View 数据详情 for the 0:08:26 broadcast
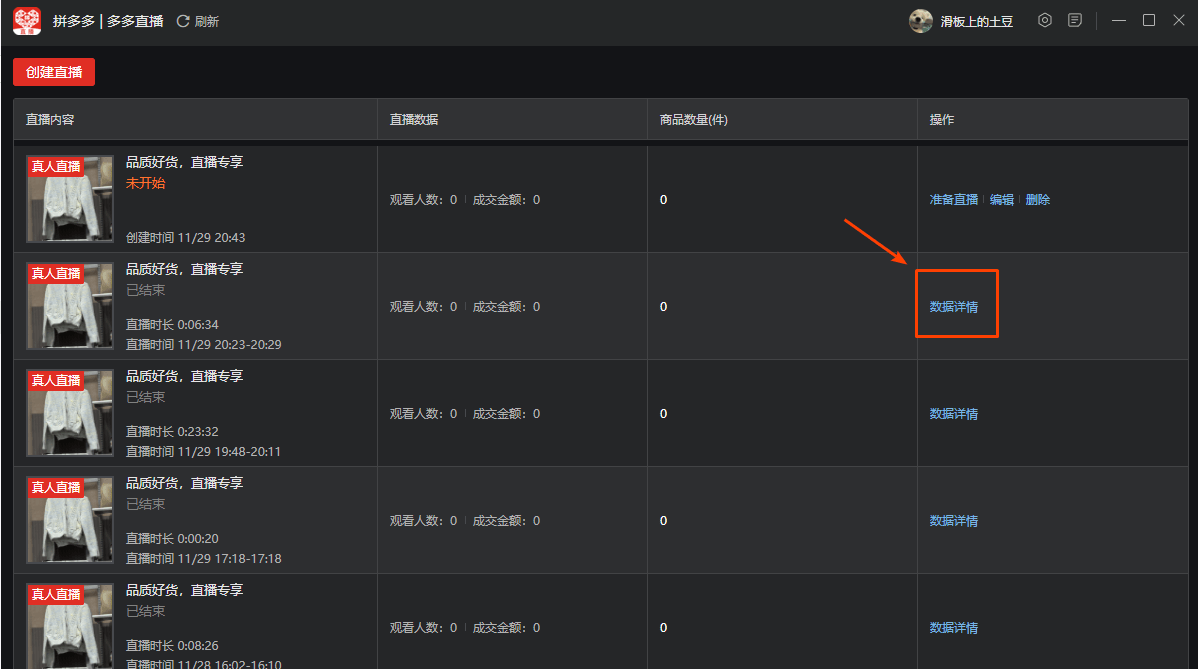Viewport: 1198px width, 669px height. click(954, 628)
